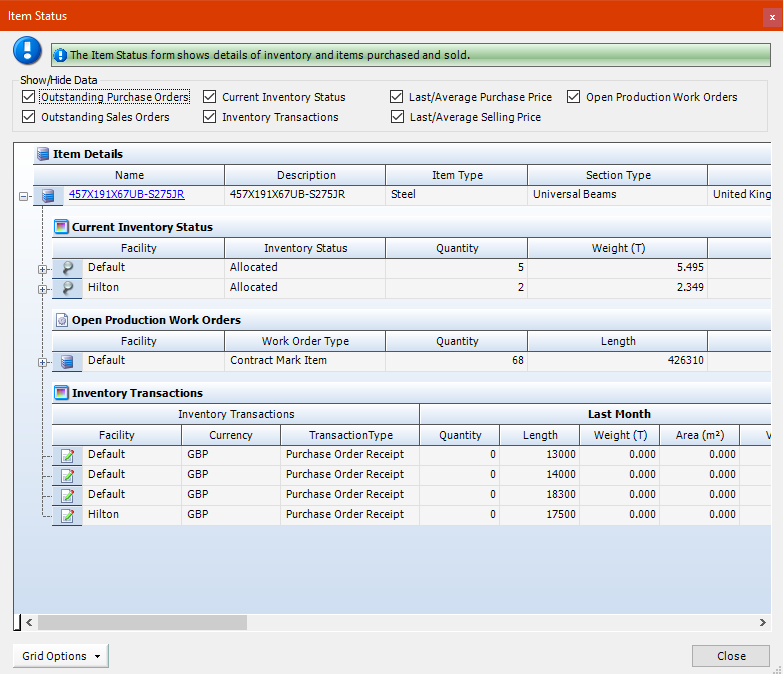
Task: Expand the Default facility inventory status row
Action: click(x=42, y=269)
